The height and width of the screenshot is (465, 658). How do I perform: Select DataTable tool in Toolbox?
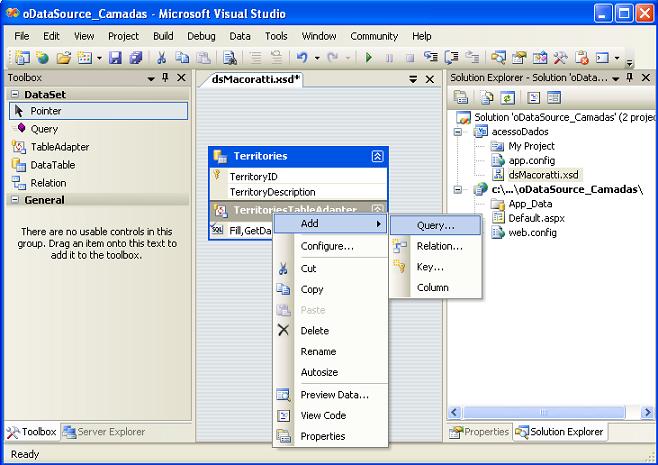98,165
